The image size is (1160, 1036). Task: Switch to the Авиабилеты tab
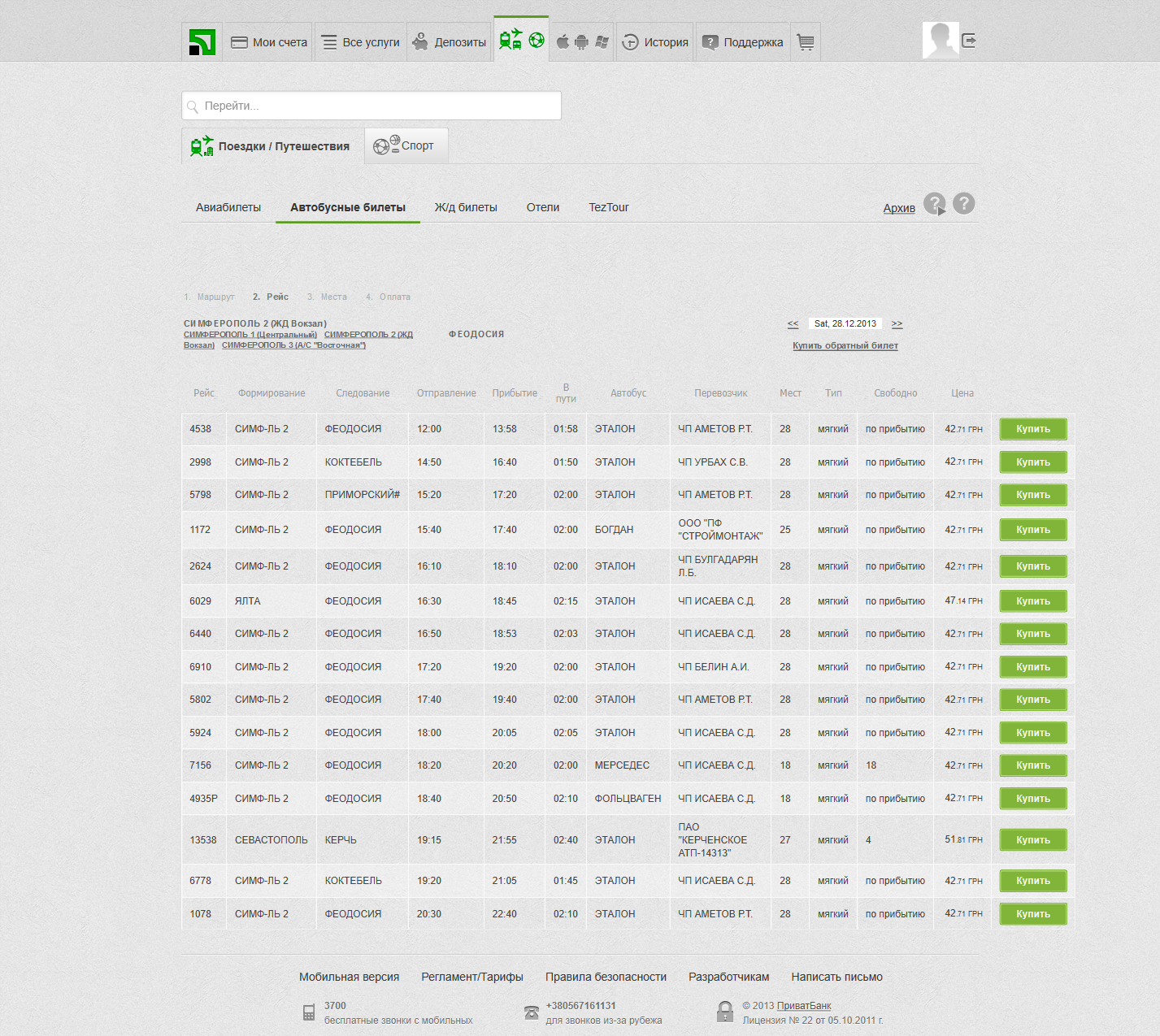click(228, 207)
